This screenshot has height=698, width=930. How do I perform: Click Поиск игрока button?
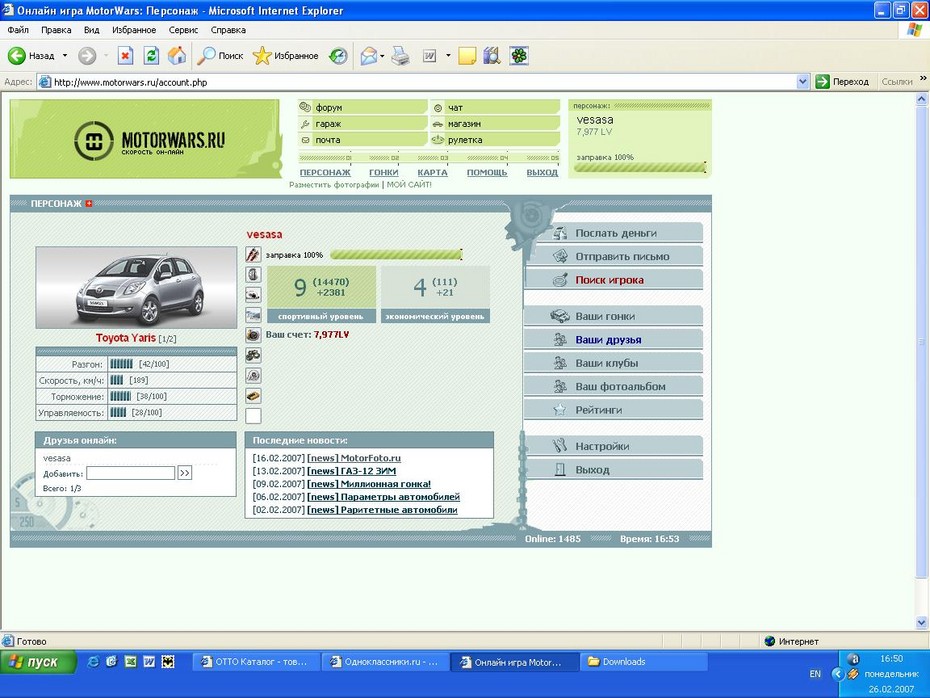coord(613,280)
